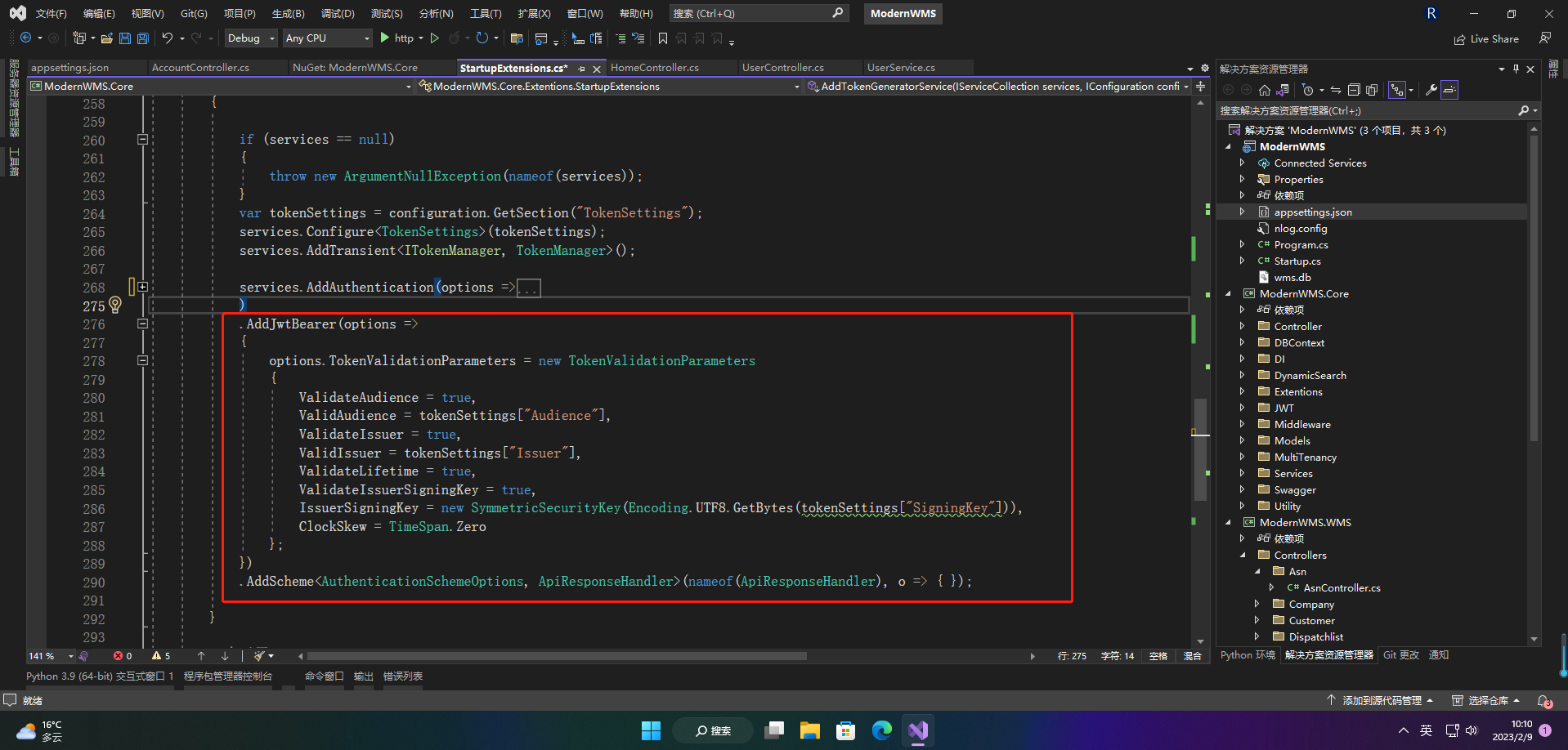
Task: Expand the Controller folder in ModernWMS.Core
Action: click(x=1243, y=326)
